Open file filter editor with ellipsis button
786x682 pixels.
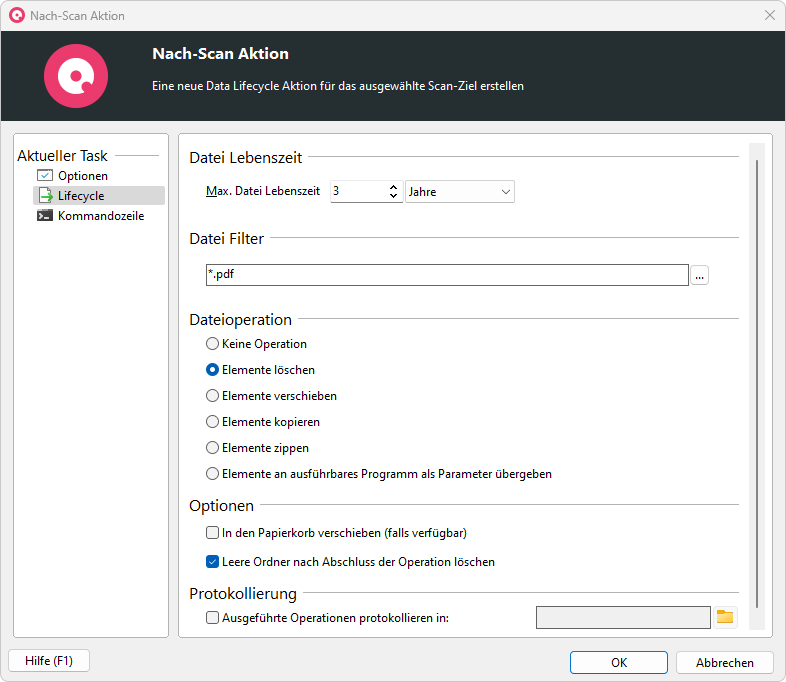(699, 275)
